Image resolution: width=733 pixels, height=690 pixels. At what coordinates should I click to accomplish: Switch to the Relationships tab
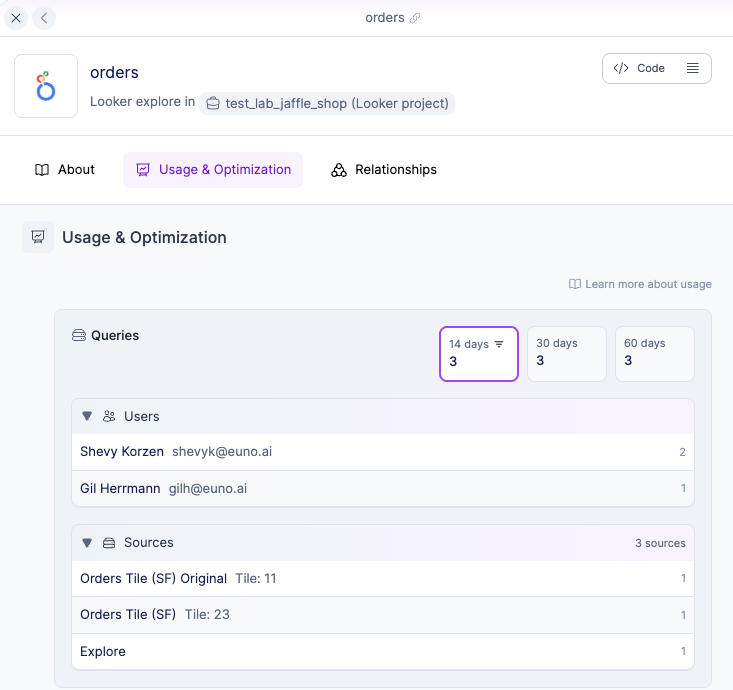point(384,170)
